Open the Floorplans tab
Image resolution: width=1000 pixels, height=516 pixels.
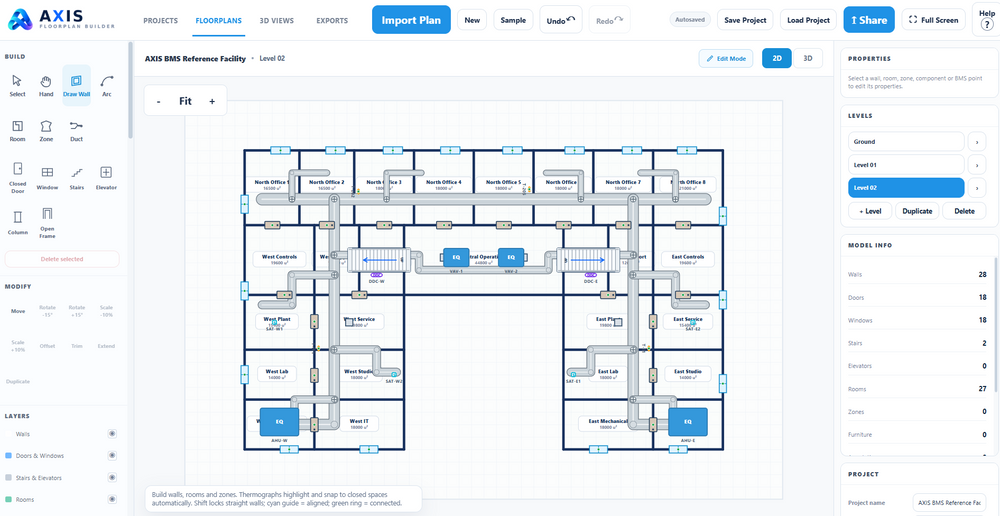point(218,20)
